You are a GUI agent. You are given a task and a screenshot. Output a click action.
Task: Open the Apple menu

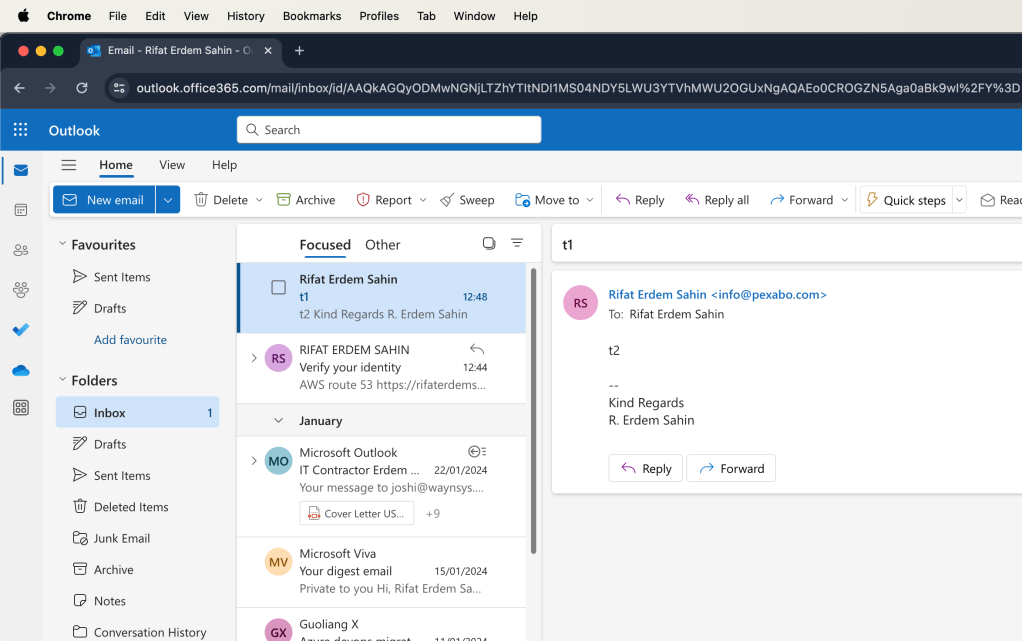pos(23,16)
